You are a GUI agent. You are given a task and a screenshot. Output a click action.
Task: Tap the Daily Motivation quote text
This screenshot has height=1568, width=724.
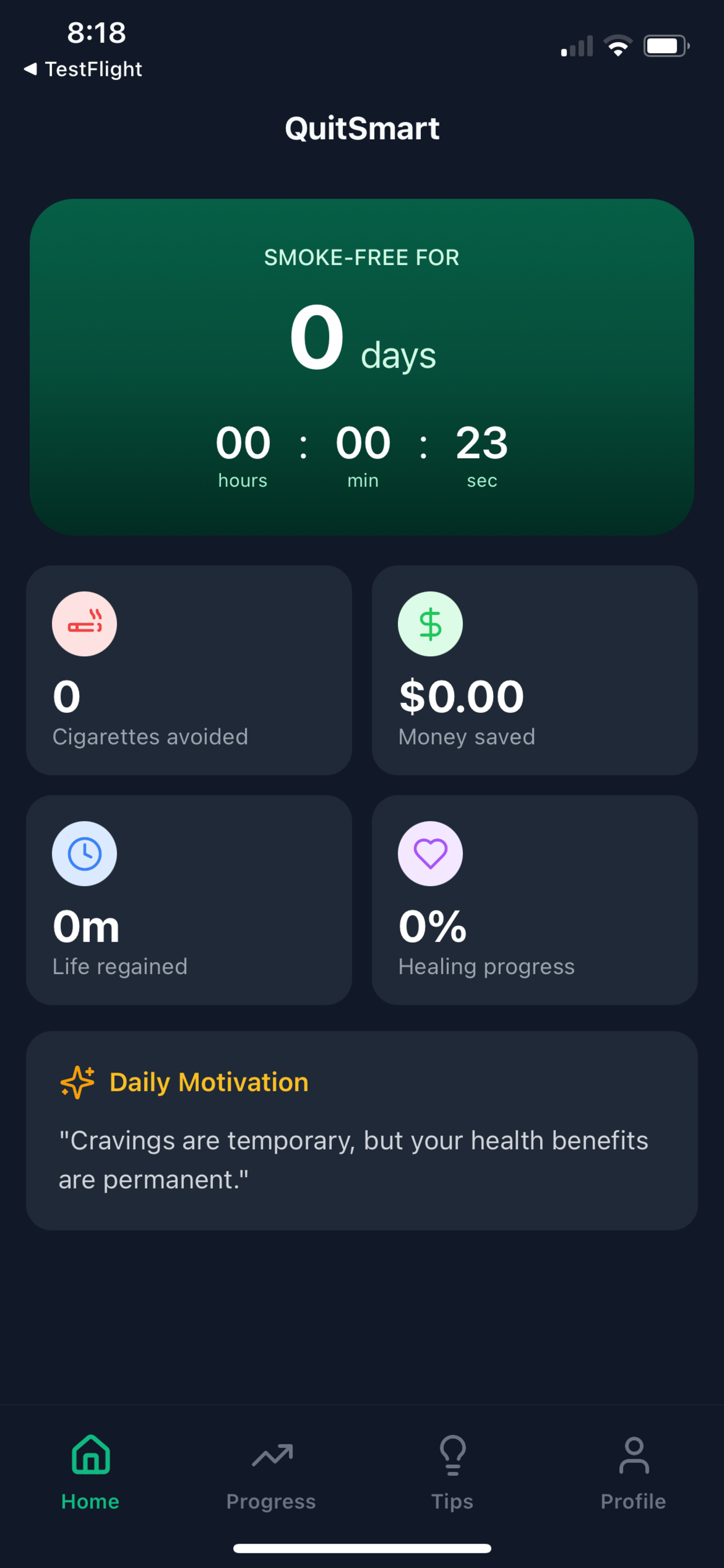[353, 1160]
